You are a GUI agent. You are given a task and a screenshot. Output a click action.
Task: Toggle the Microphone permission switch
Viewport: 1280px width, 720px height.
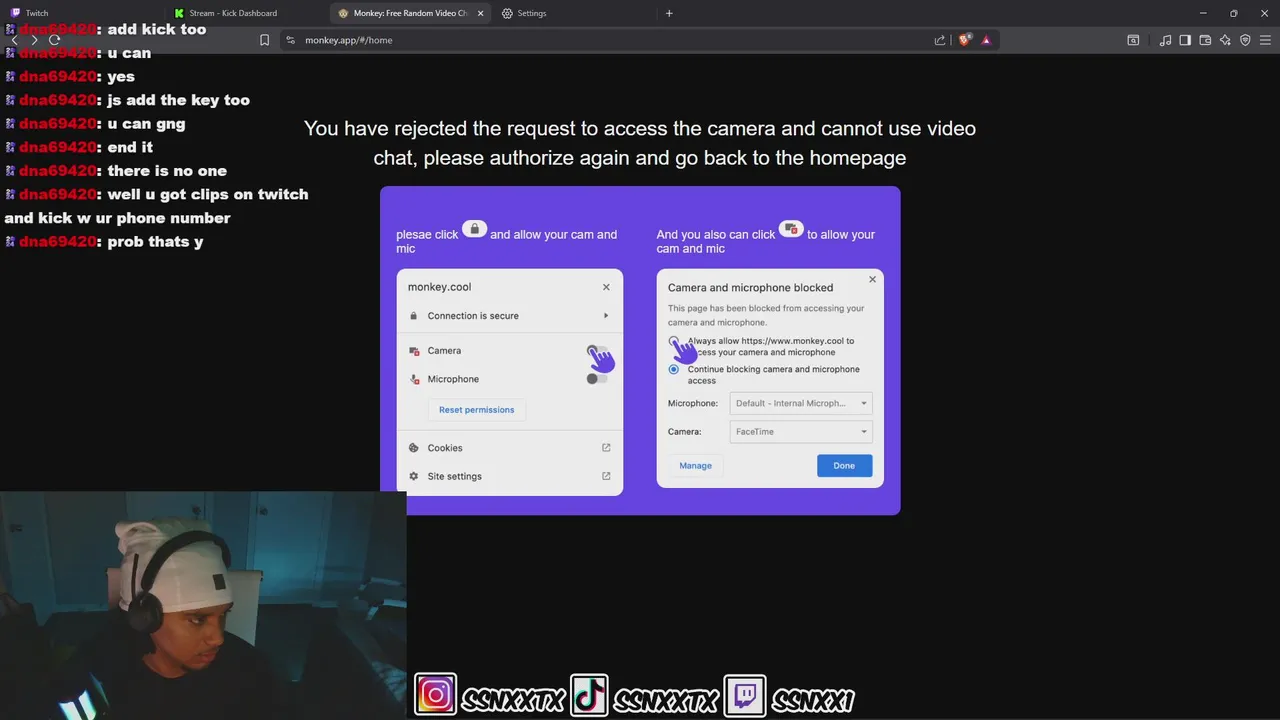click(x=597, y=379)
